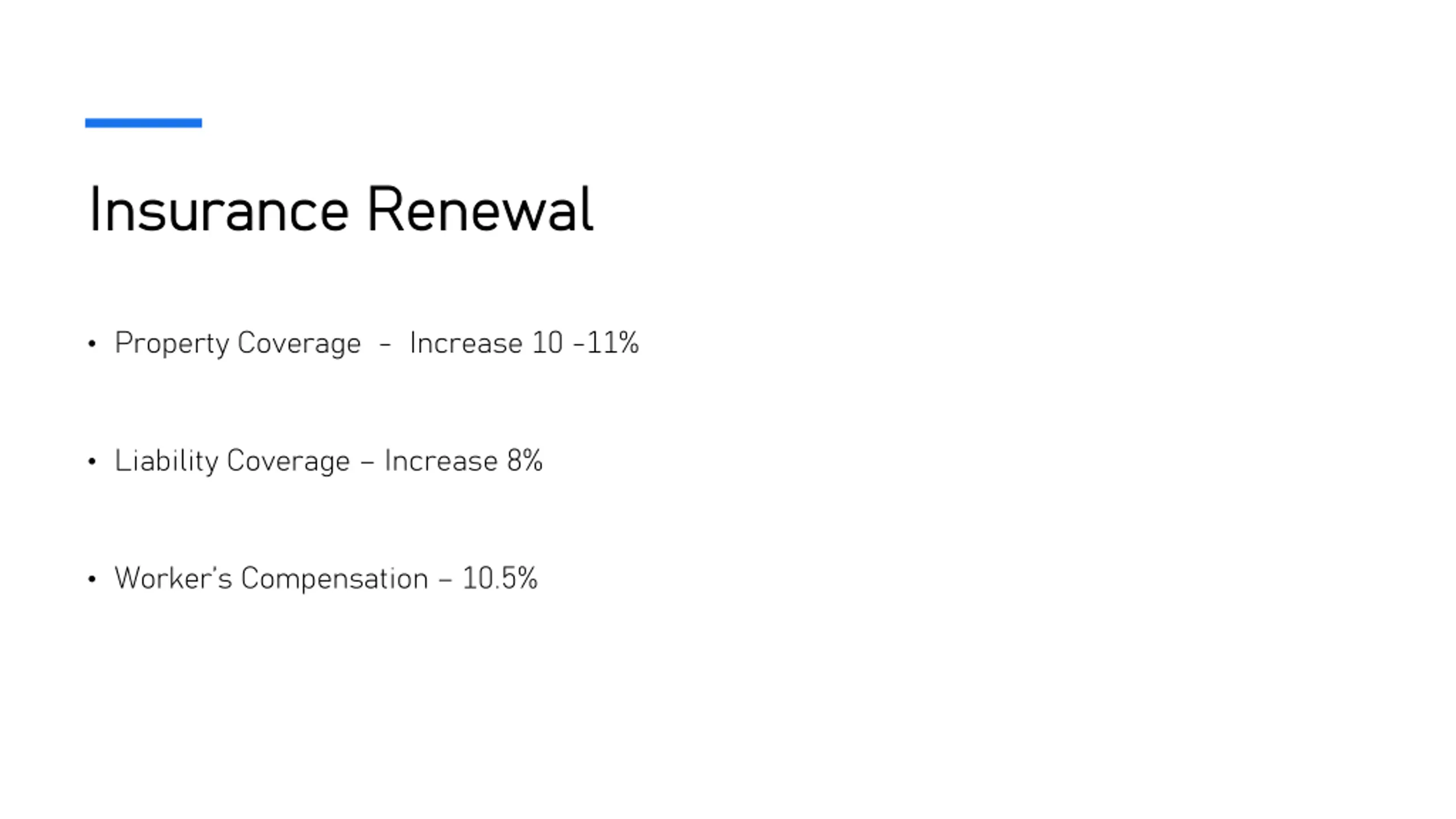
Task: Click the 8% figure in Liability line
Action: pos(525,461)
